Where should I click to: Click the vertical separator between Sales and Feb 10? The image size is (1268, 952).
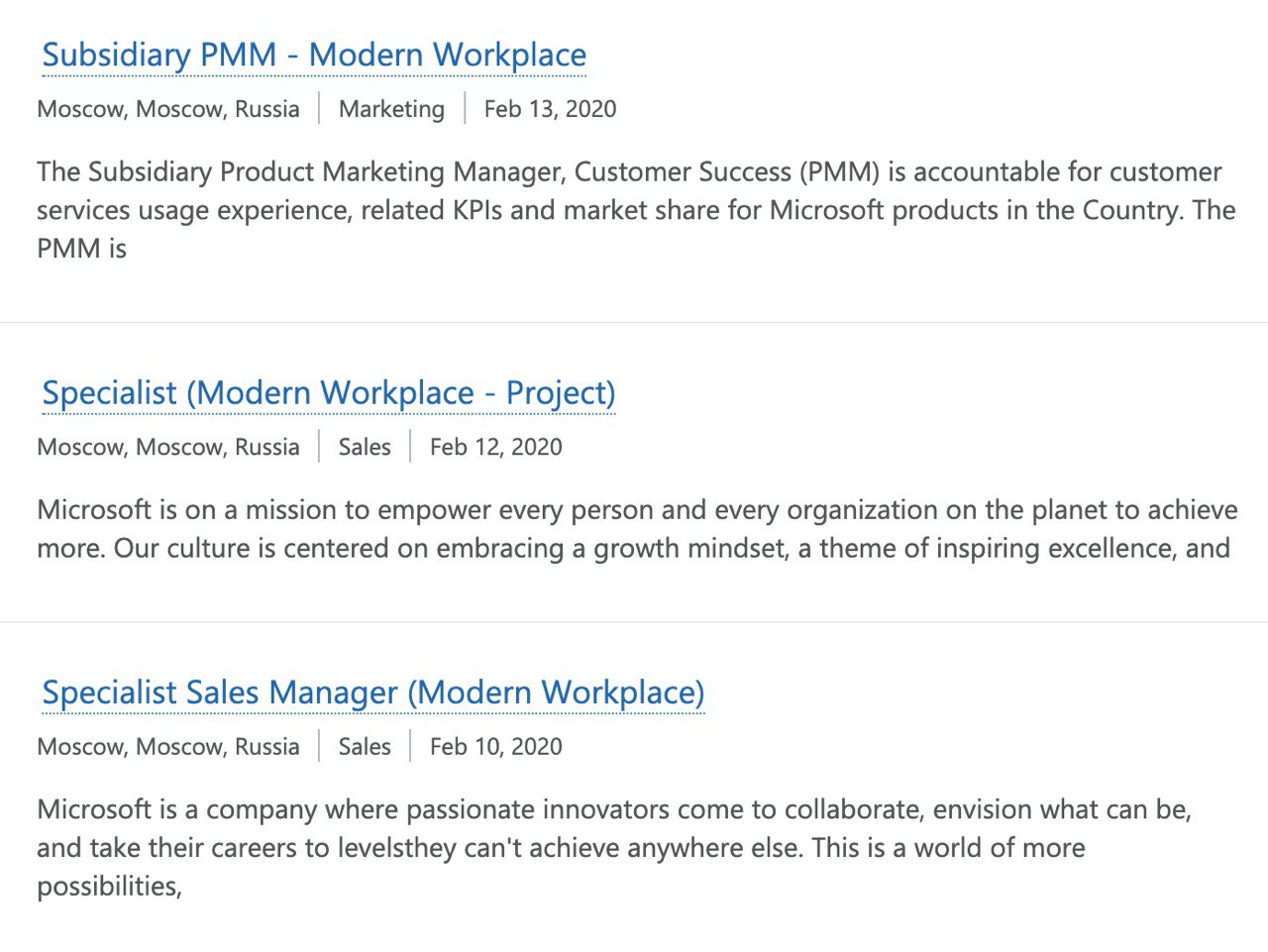410,745
